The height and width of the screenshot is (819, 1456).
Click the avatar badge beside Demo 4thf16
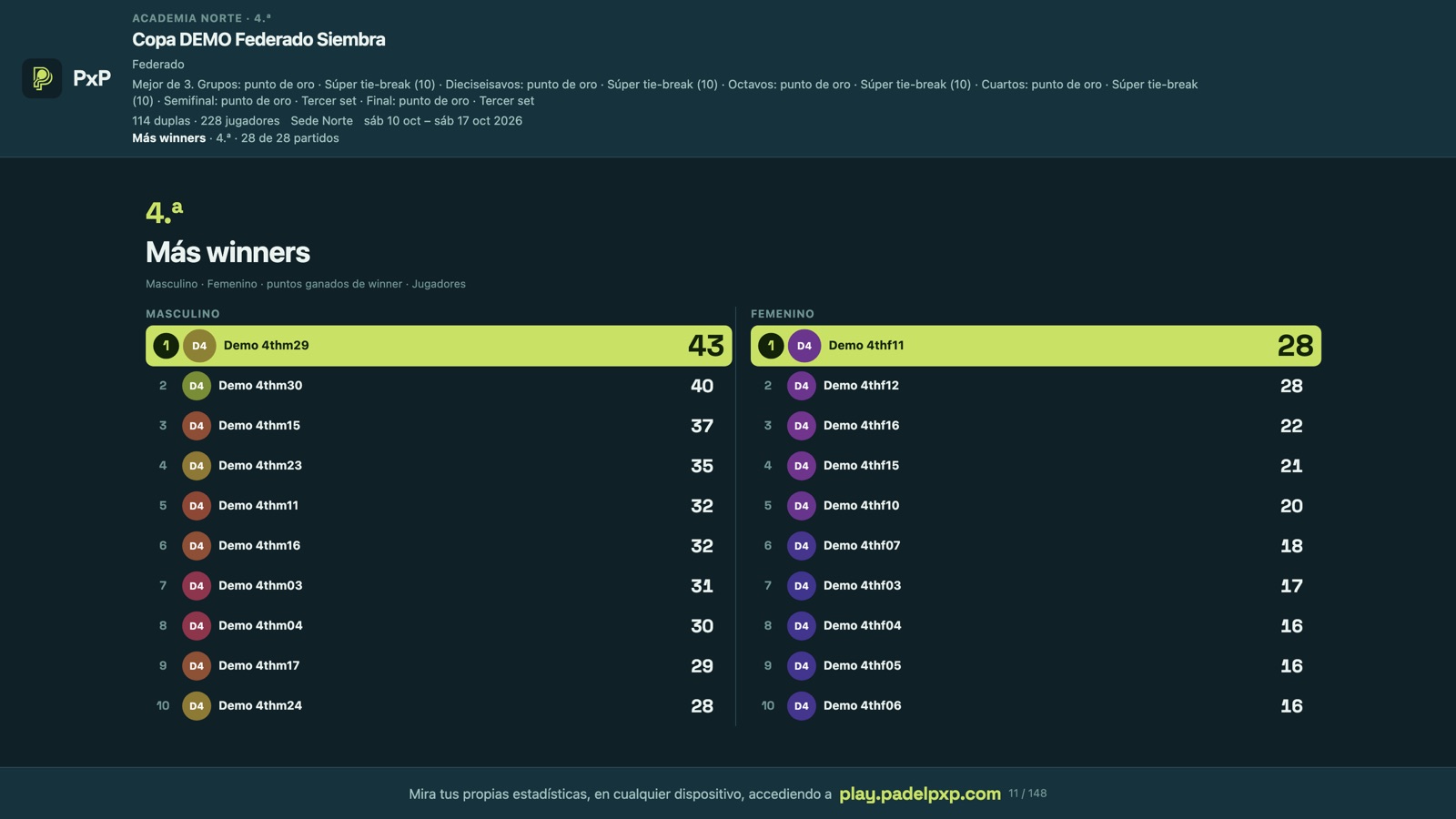tap(802, 426)
